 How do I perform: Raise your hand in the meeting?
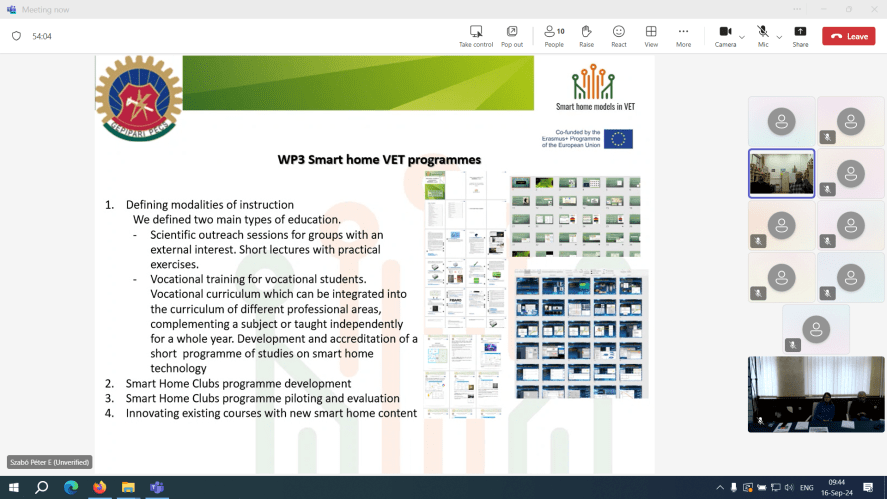coord(587,36)
